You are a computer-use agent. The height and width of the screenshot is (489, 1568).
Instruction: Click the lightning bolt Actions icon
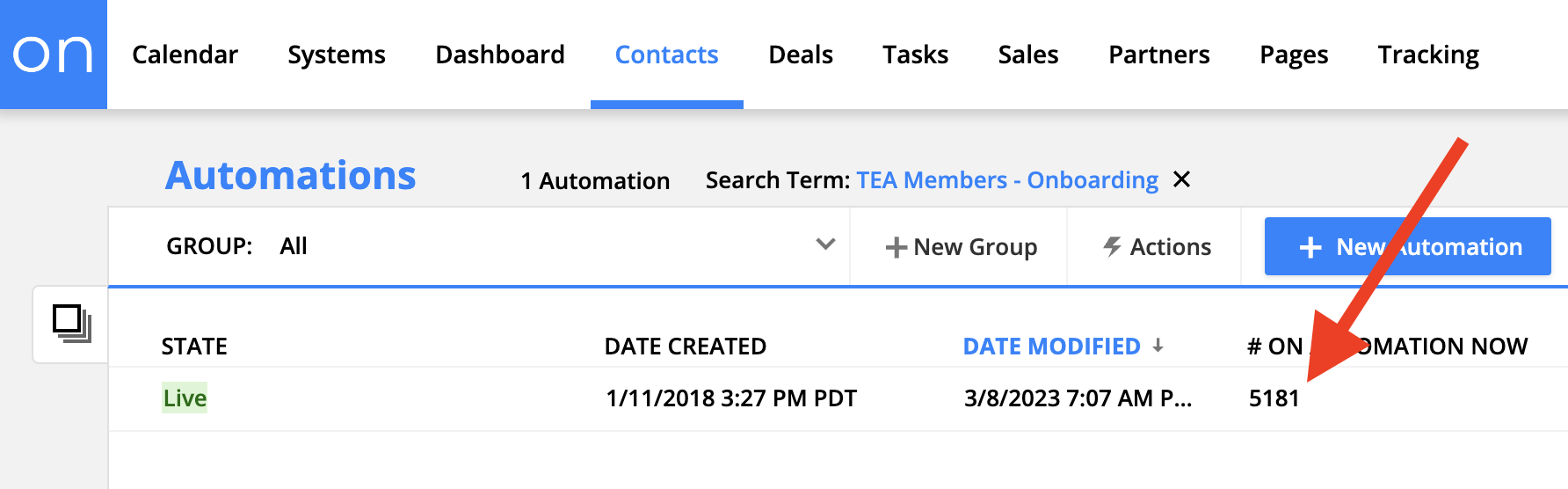[1113, 247]
